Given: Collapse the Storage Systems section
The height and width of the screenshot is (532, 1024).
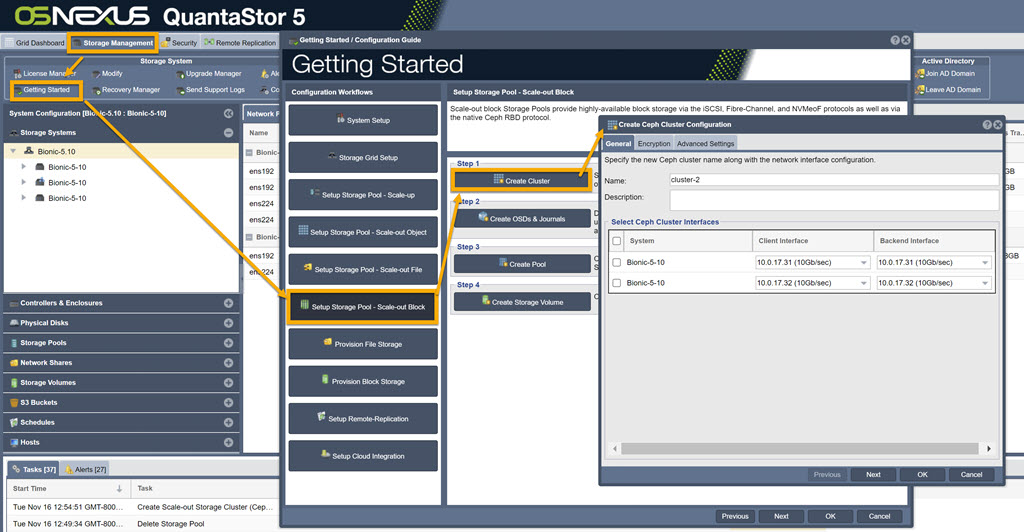Looking at the screenshot, I should (x=229, y=133).
